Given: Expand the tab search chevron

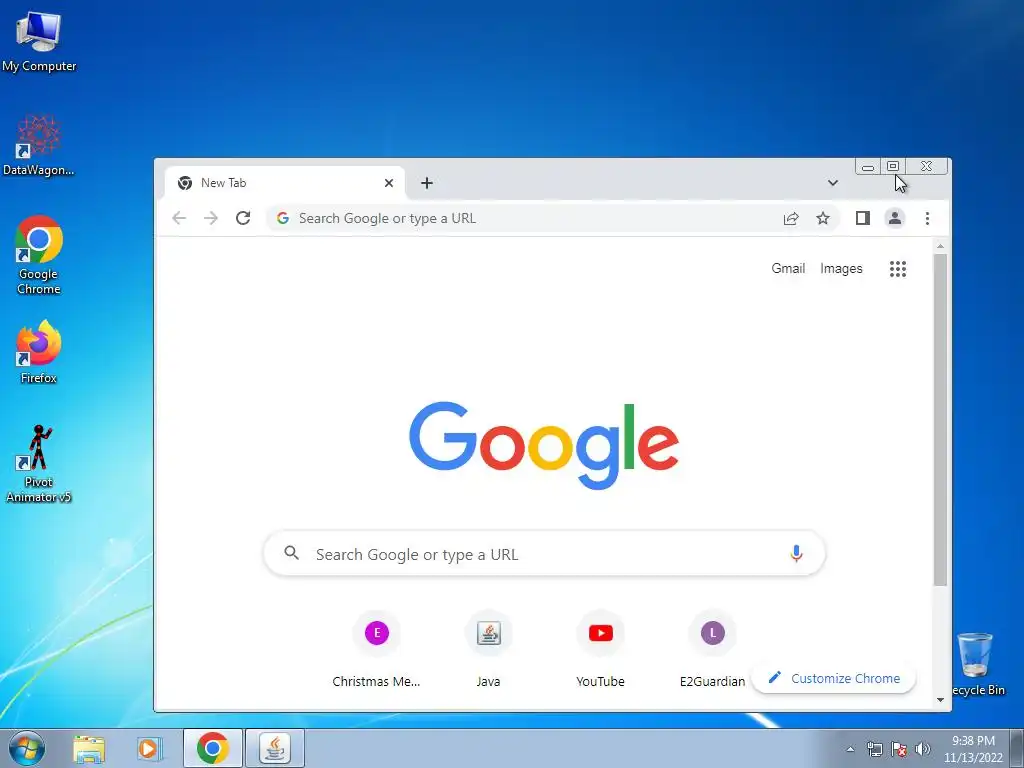Looking at the screenshot, I should click(x=833, y=183).
